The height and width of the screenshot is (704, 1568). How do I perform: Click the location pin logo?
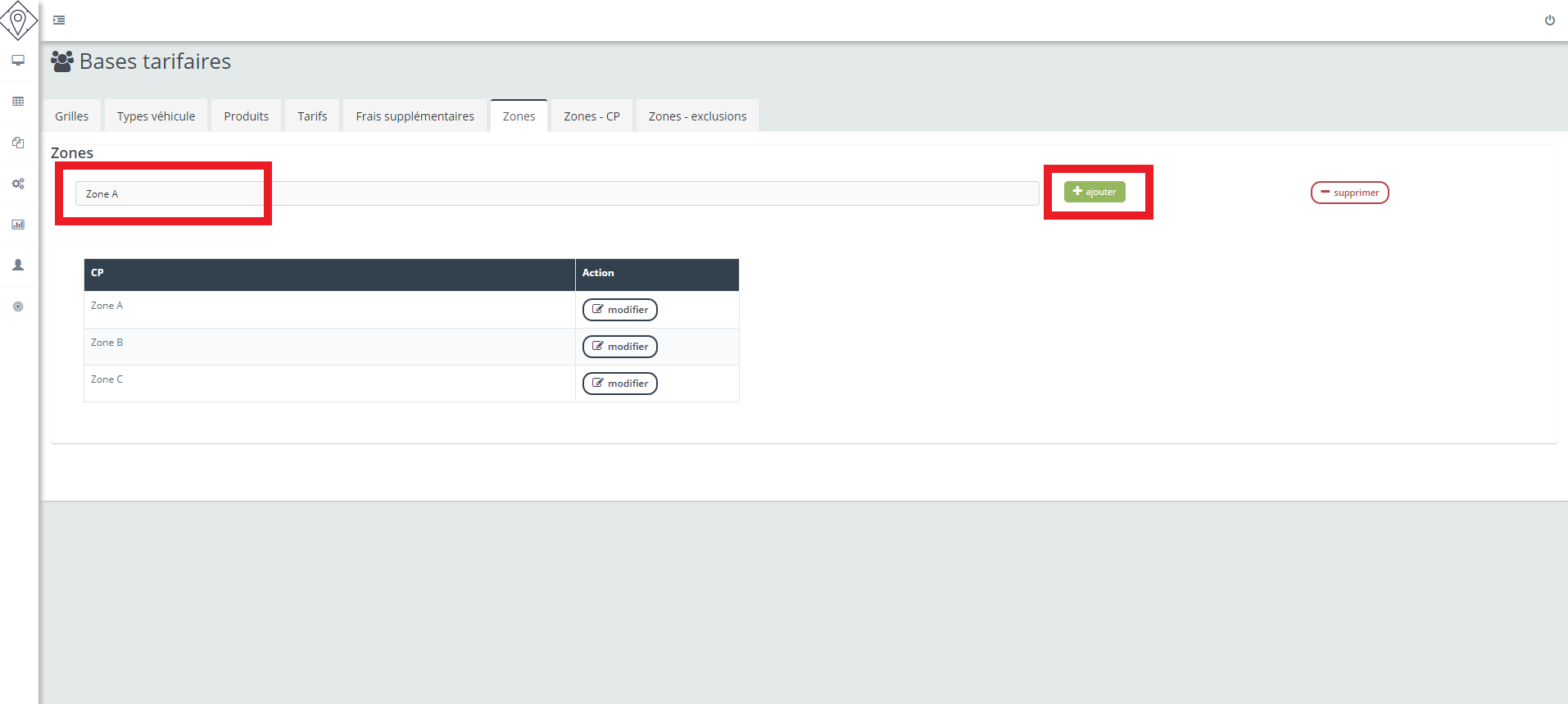pyautogui.click(x=18, y=20)
